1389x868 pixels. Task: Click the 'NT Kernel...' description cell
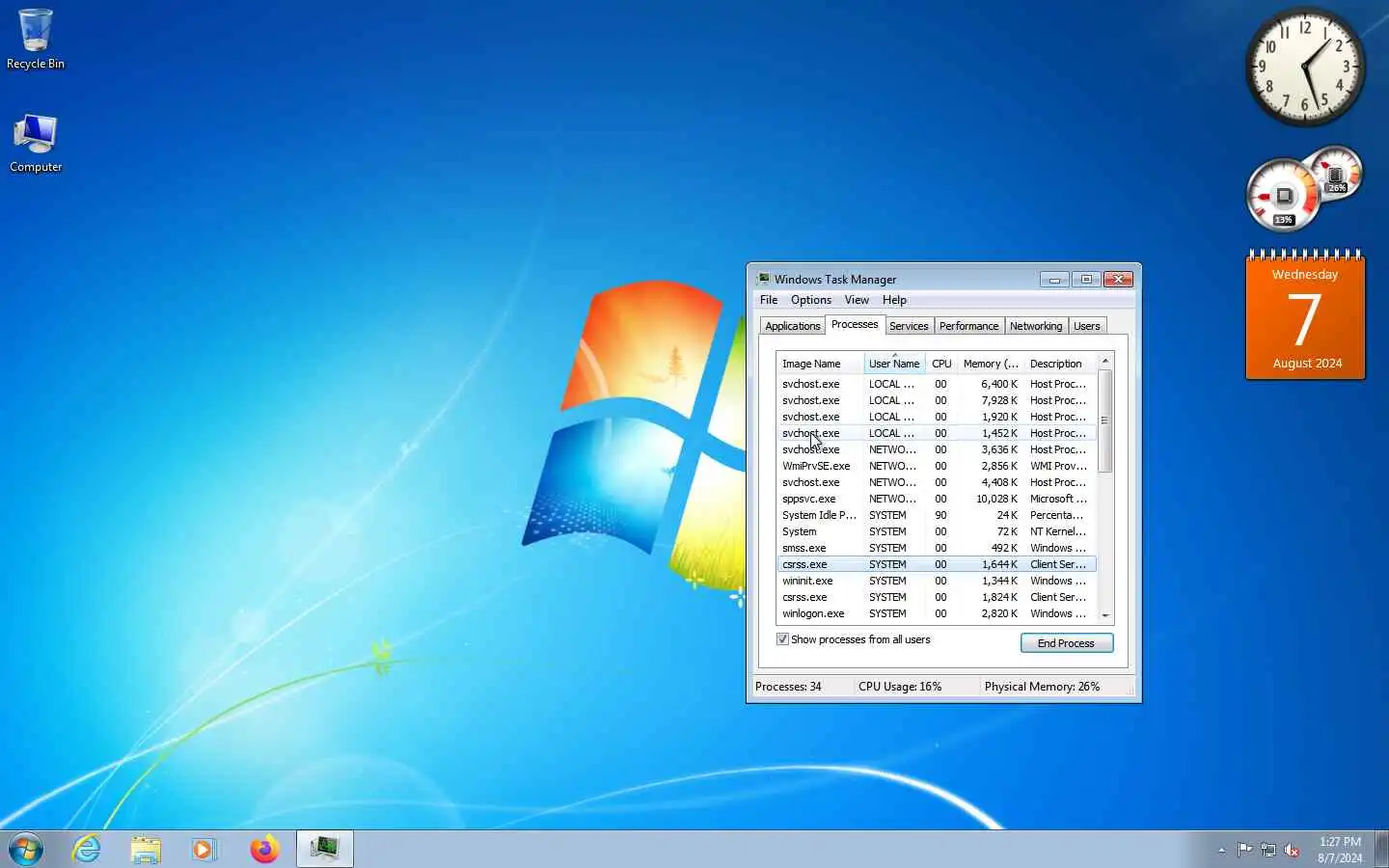pyautogui.click(x=1057, y=531)
